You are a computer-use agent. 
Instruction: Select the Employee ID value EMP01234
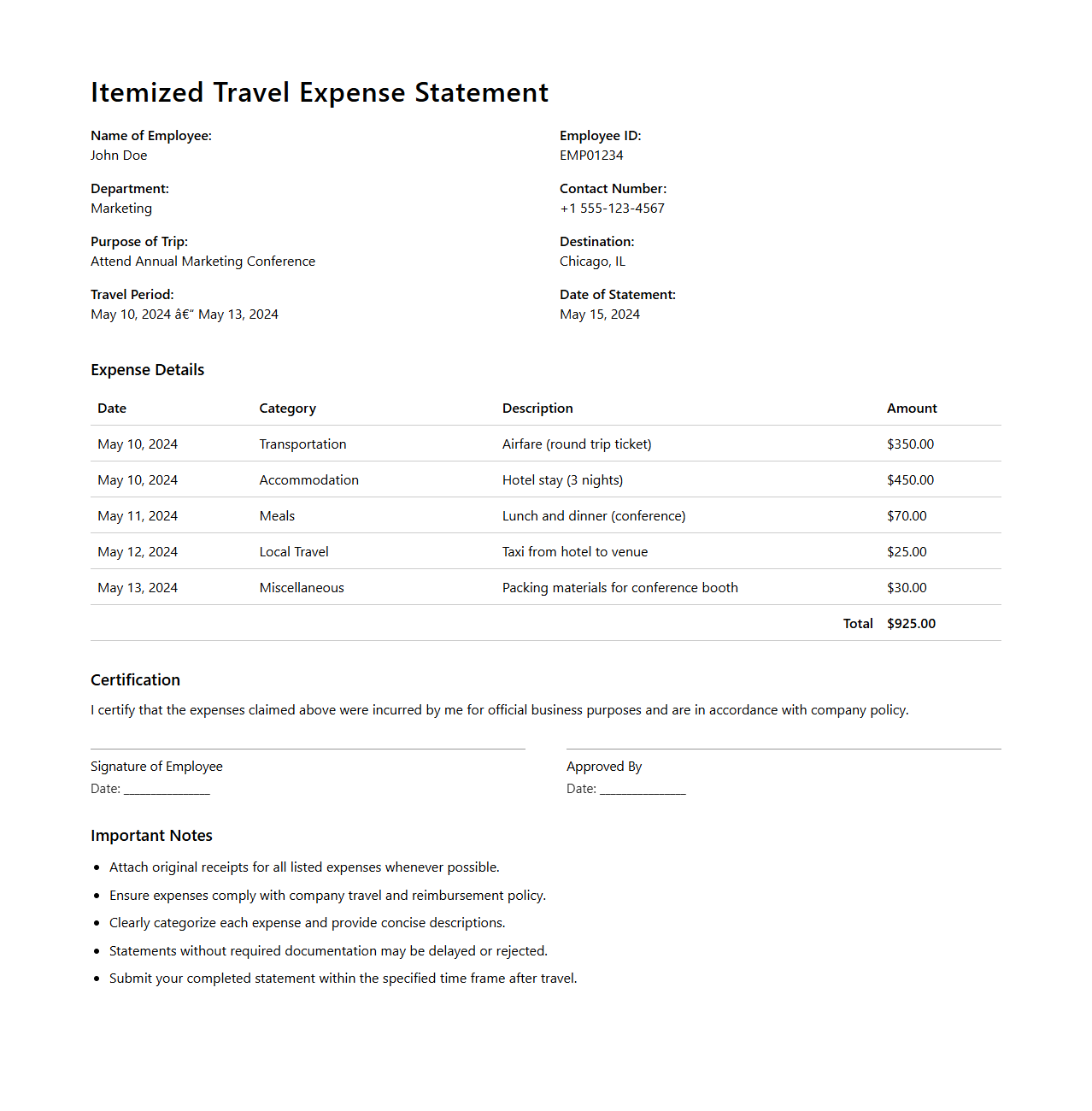pos(591,156)
